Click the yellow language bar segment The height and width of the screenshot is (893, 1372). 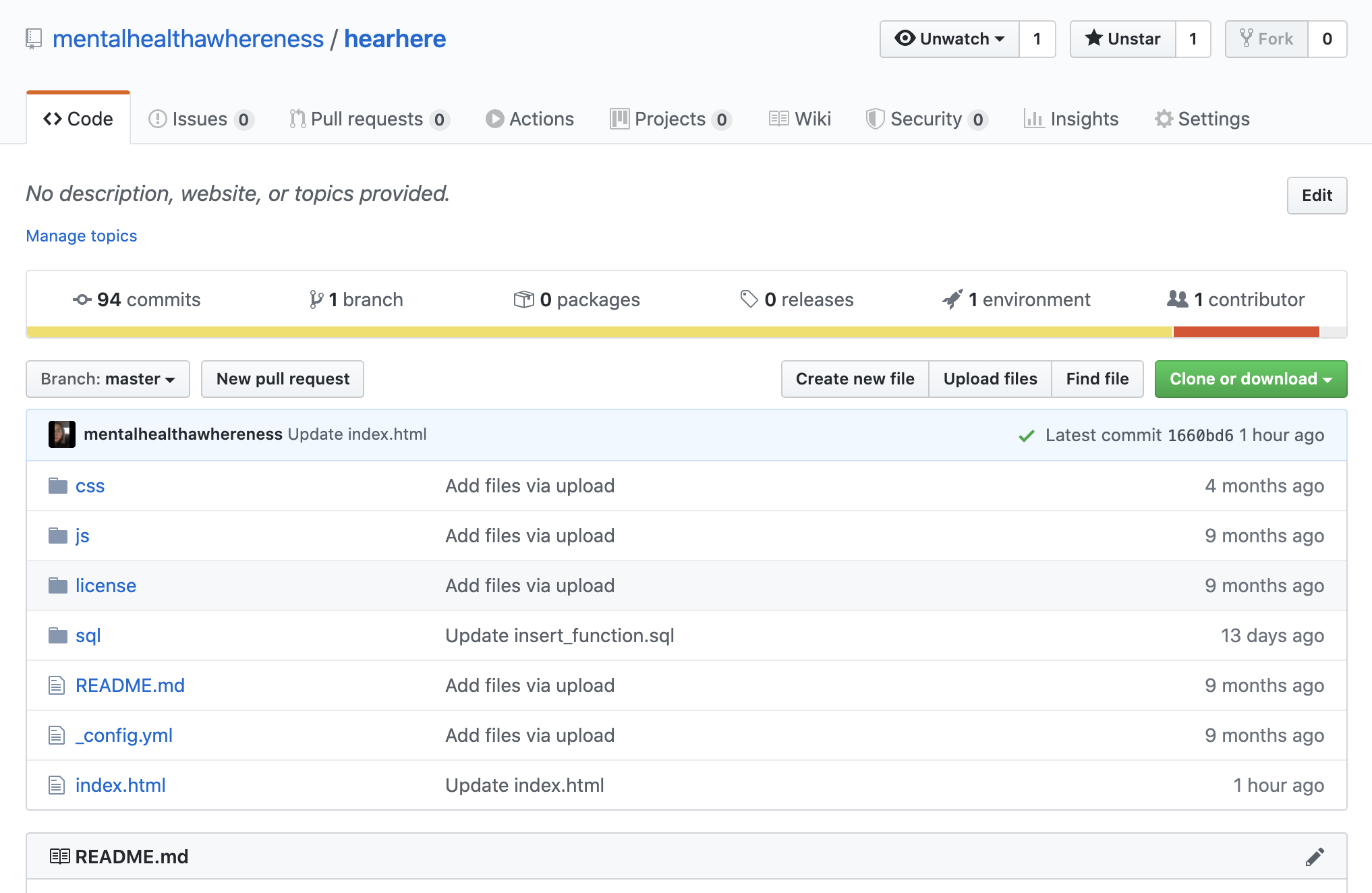(599, 332)
